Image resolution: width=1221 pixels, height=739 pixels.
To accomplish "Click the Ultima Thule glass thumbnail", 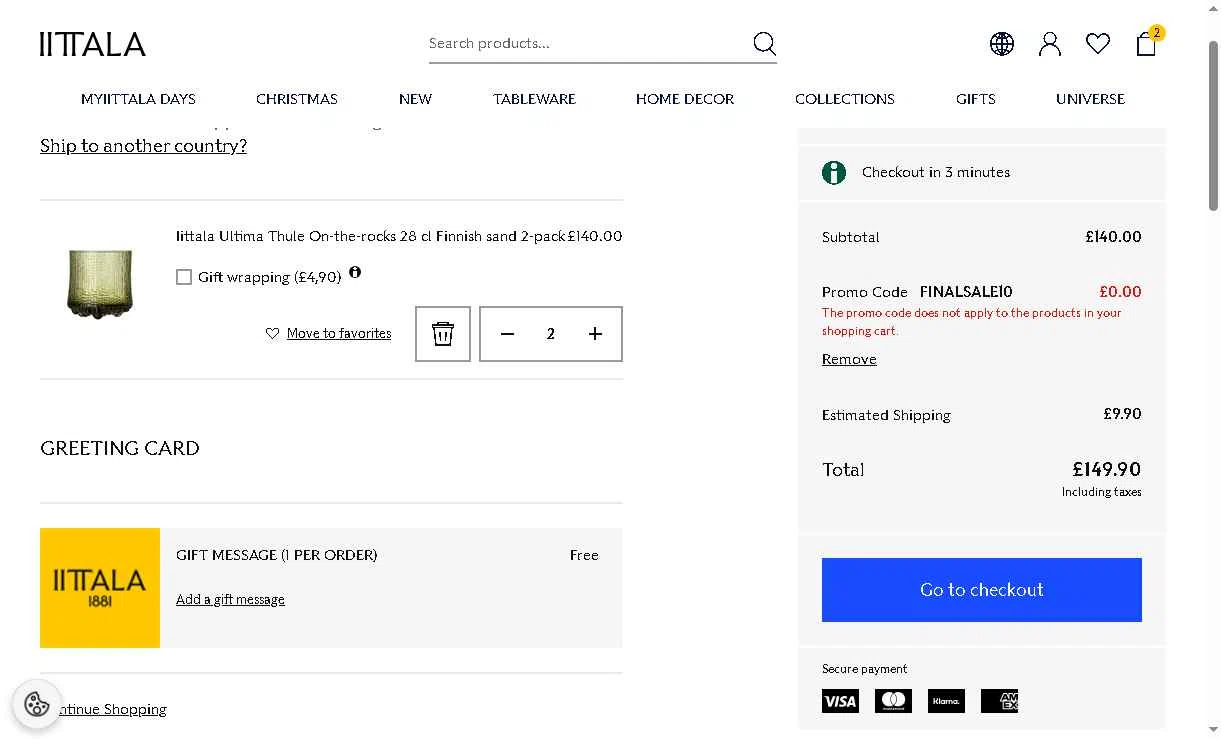I will tap(99, 284).
